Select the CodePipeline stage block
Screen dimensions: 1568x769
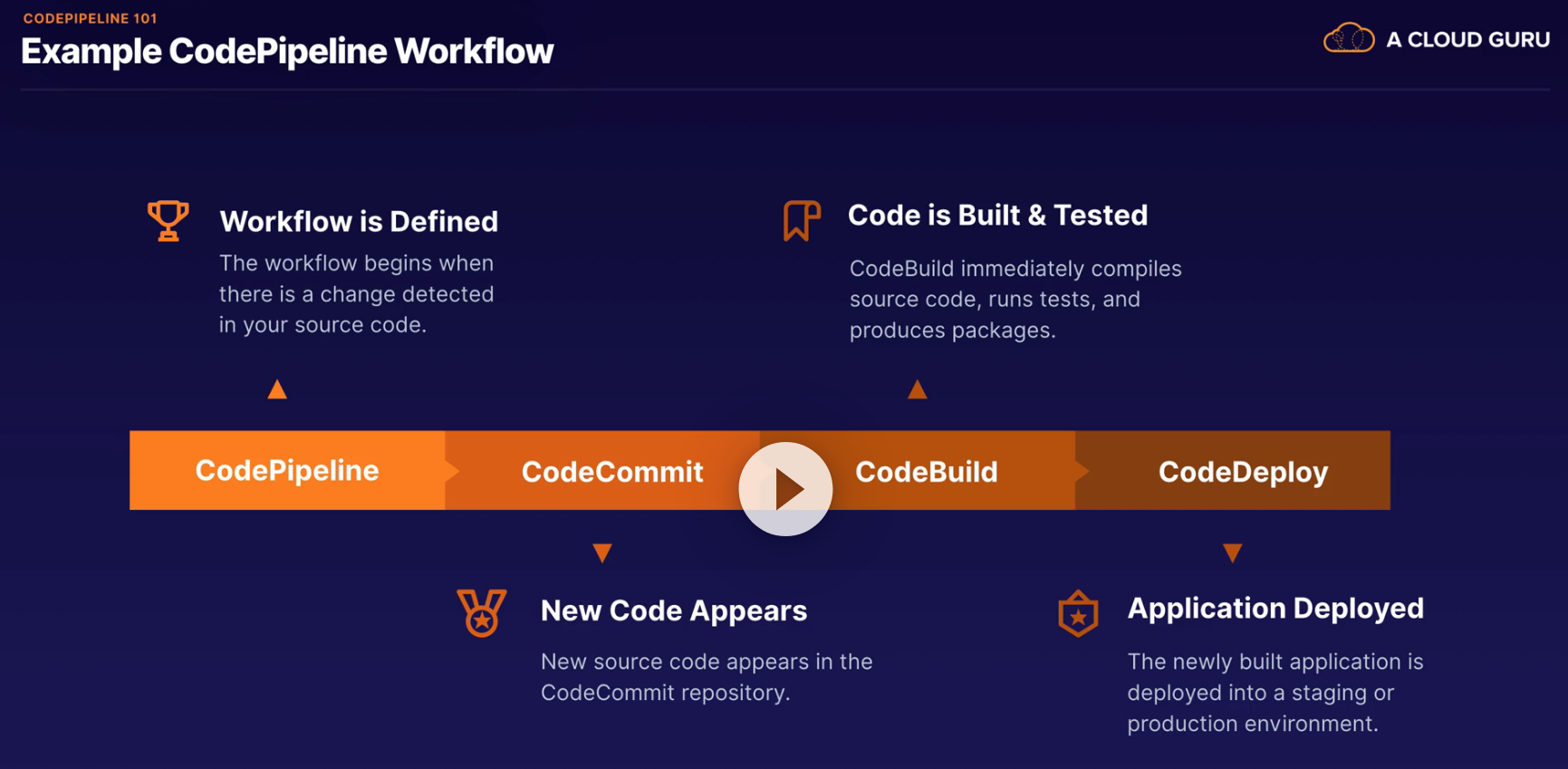point(287,470)
